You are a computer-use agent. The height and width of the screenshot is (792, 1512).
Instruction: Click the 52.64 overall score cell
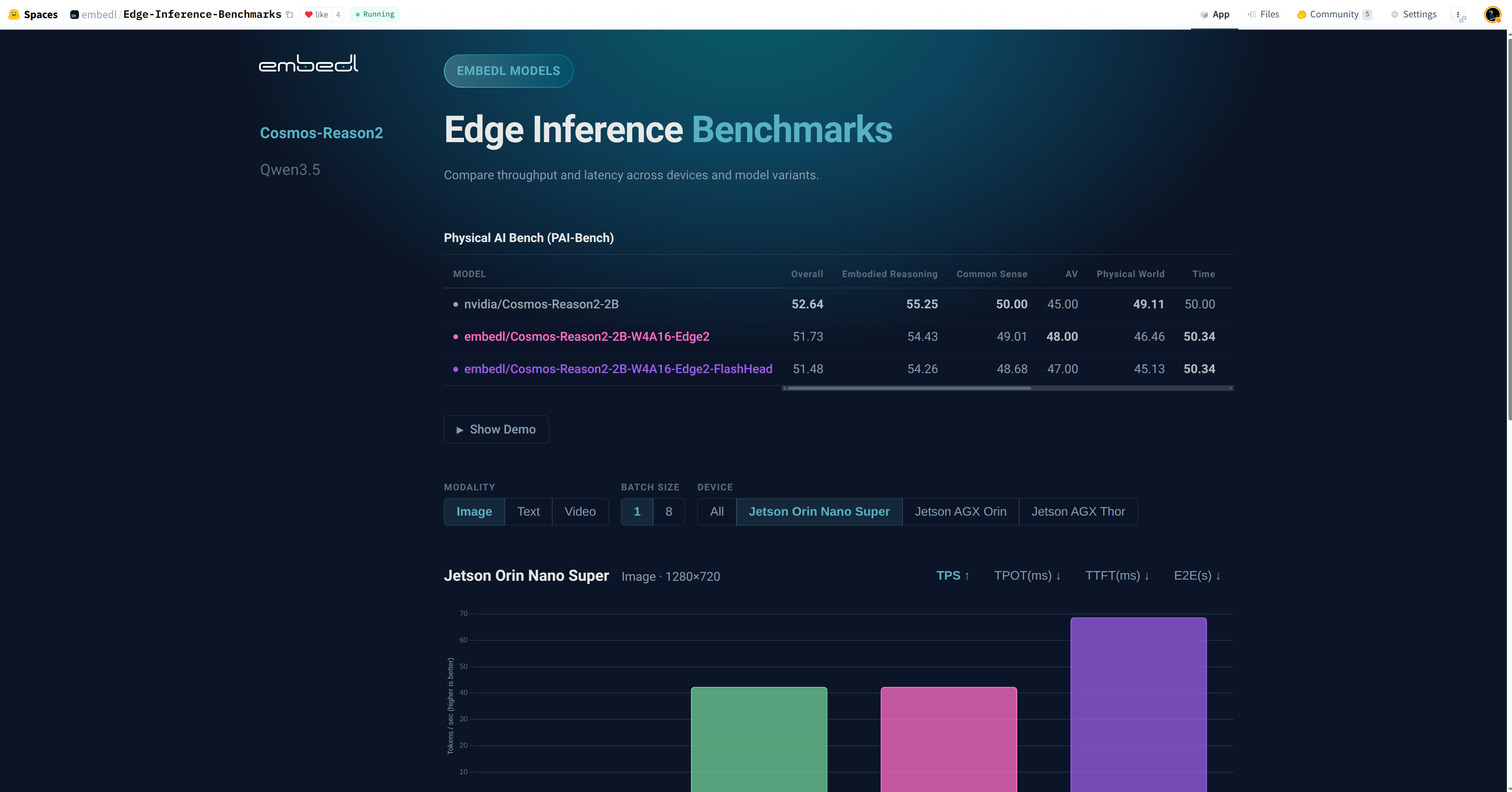click(x=807, y=304)
